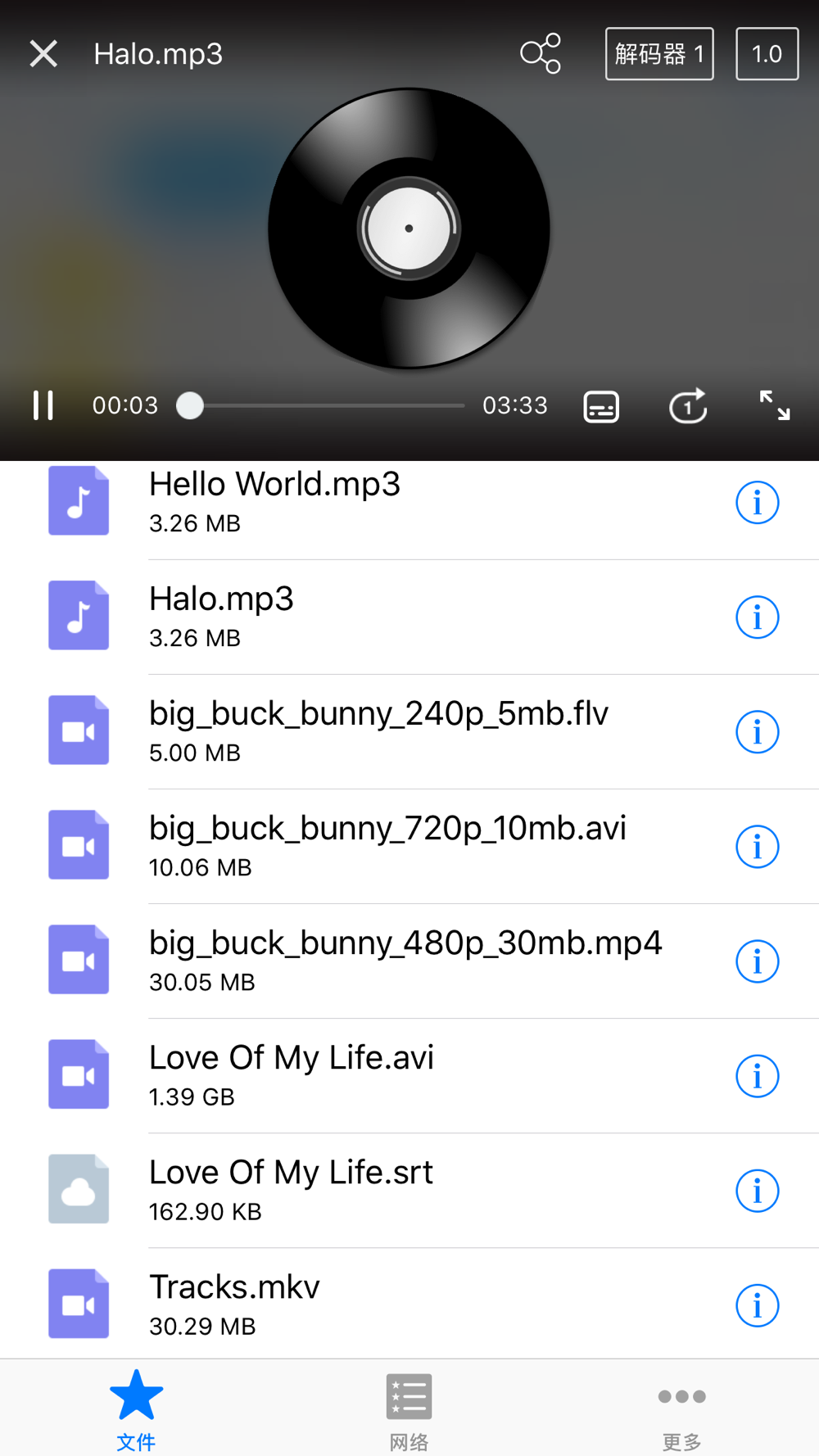
Task: Change playback speed 1.0 button
Action: coord(767,54)
